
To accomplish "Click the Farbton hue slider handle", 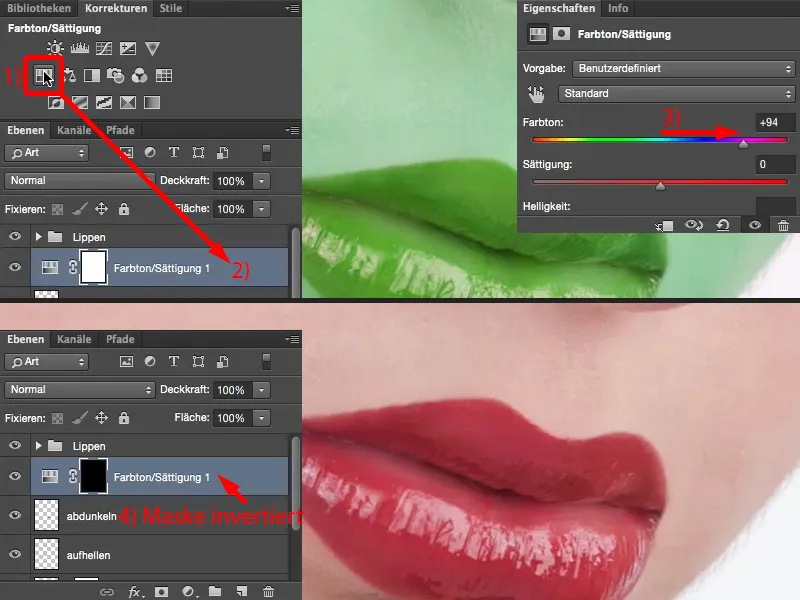I will 743,144.
